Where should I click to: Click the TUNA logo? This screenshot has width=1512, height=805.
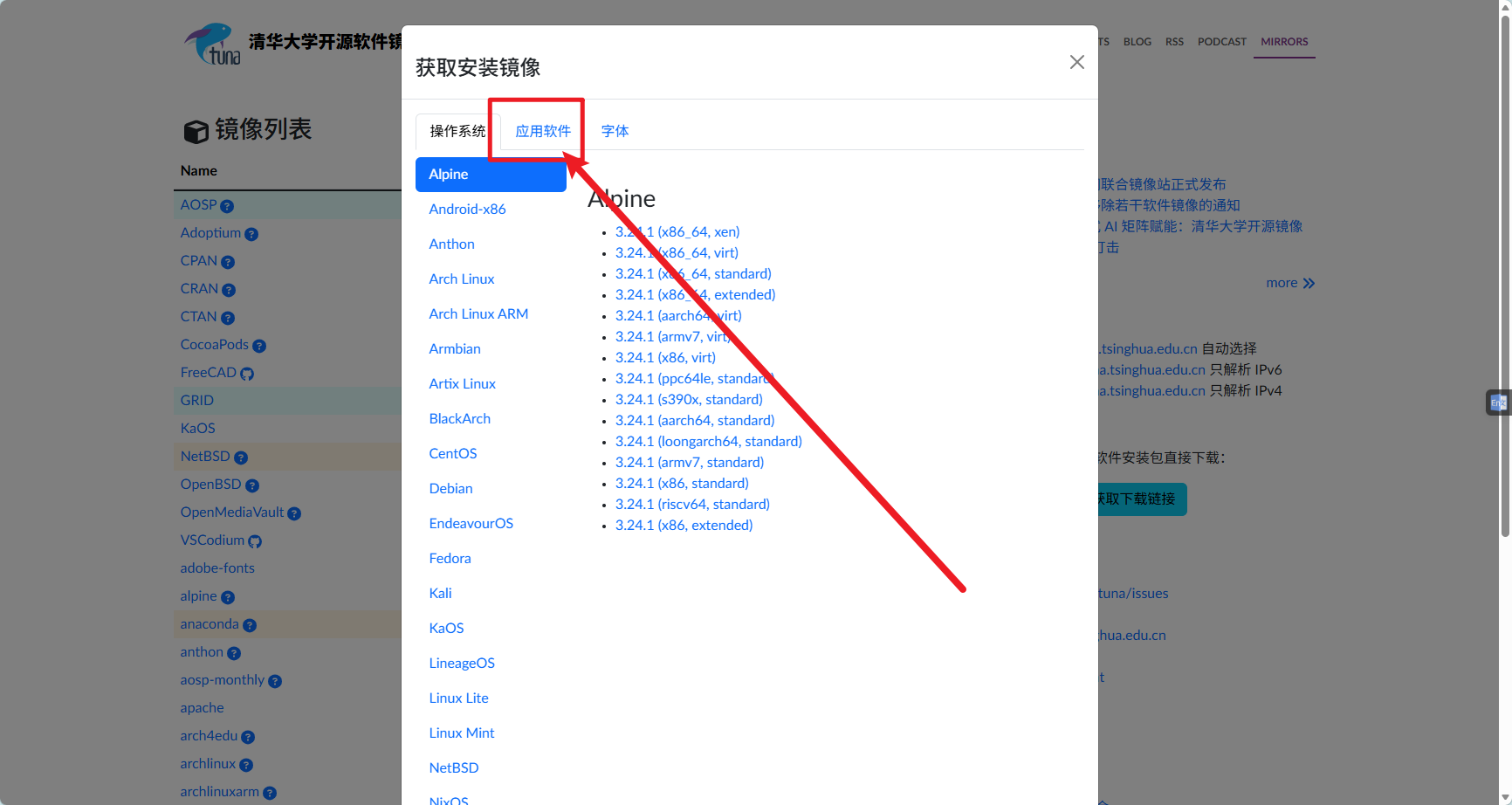pyautogui.click(x=212, y=44)
